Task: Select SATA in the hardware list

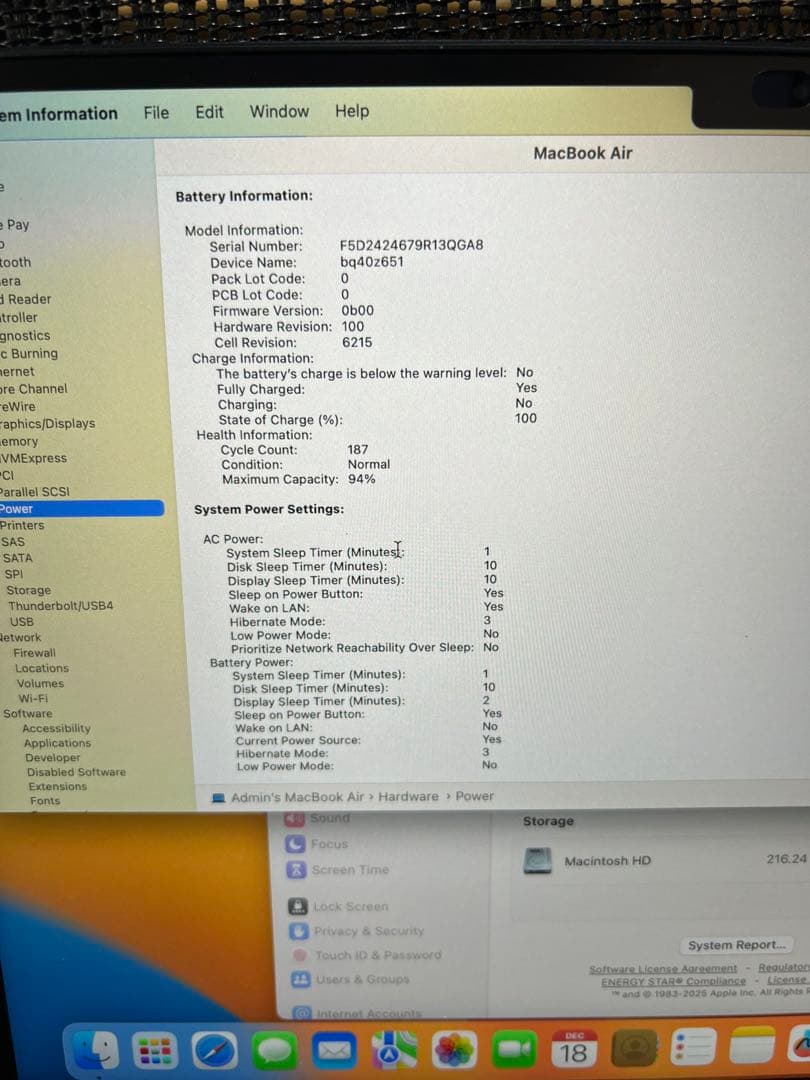Action: click(x=22, y=558)
